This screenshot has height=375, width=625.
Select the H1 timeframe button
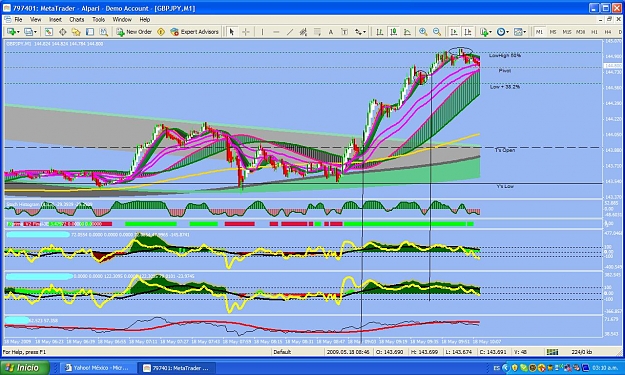(x=594, y=32)
